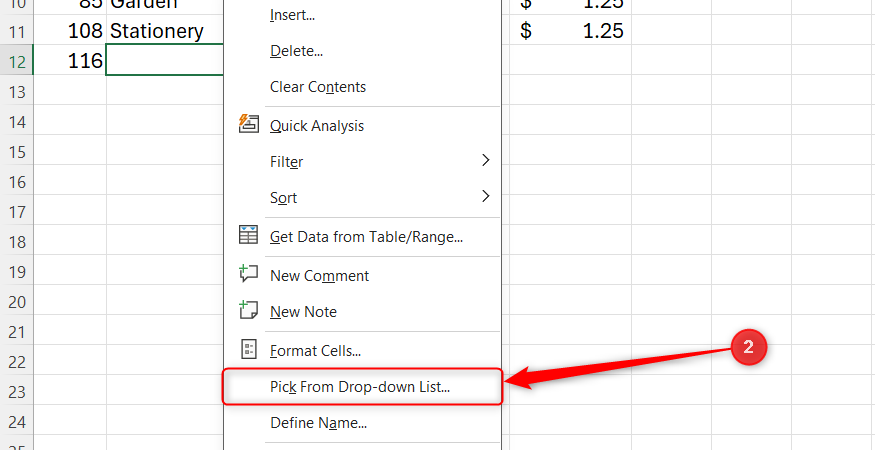Viewport: 875px width, 450px height.
Task: Select row 17 header
Action: coord(17,211)
